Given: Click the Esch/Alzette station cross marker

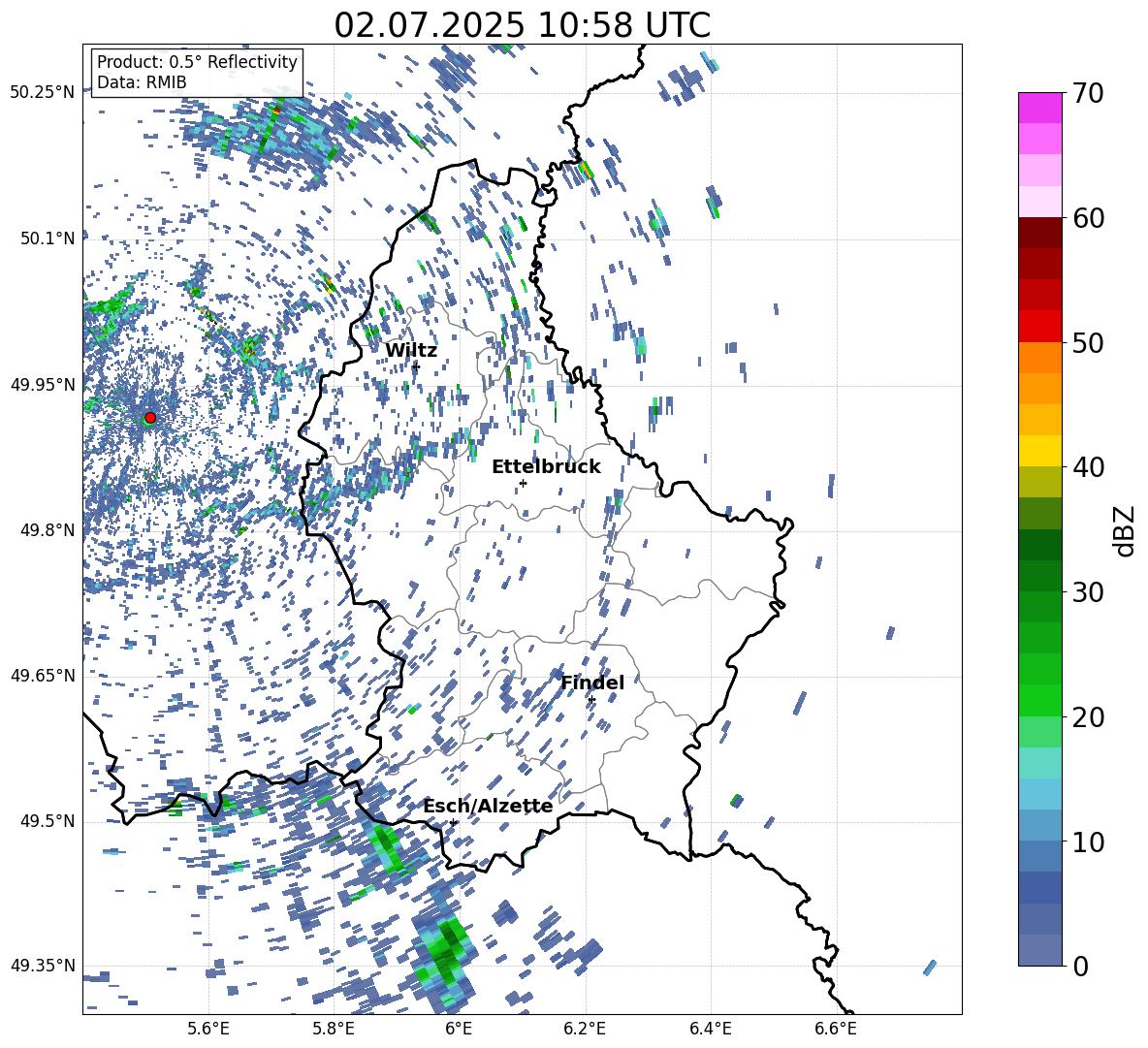Looking at the screenshot, I should click(x=453, y=822).
